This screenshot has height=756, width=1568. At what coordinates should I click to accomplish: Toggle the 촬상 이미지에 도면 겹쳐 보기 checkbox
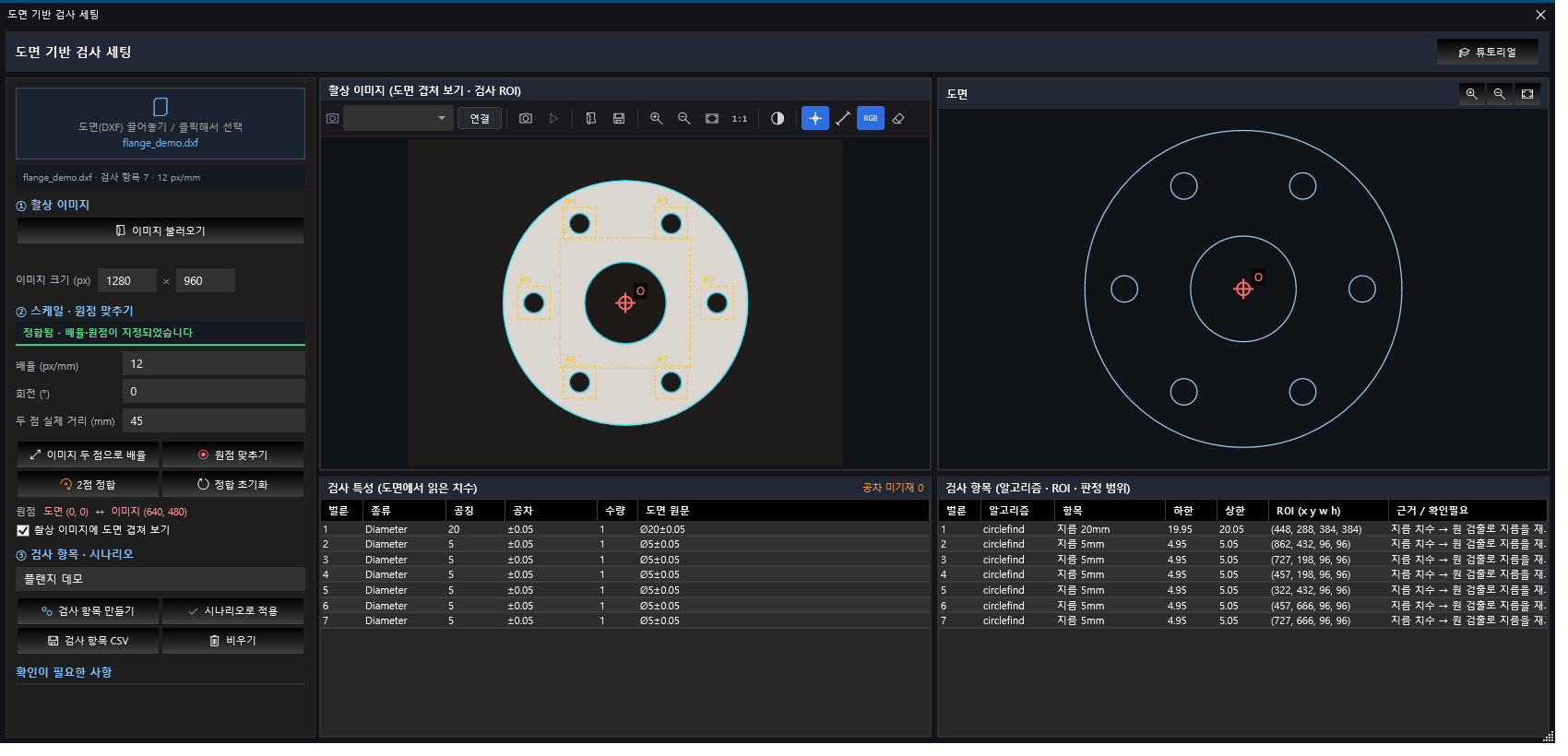(x=23, y=531)
